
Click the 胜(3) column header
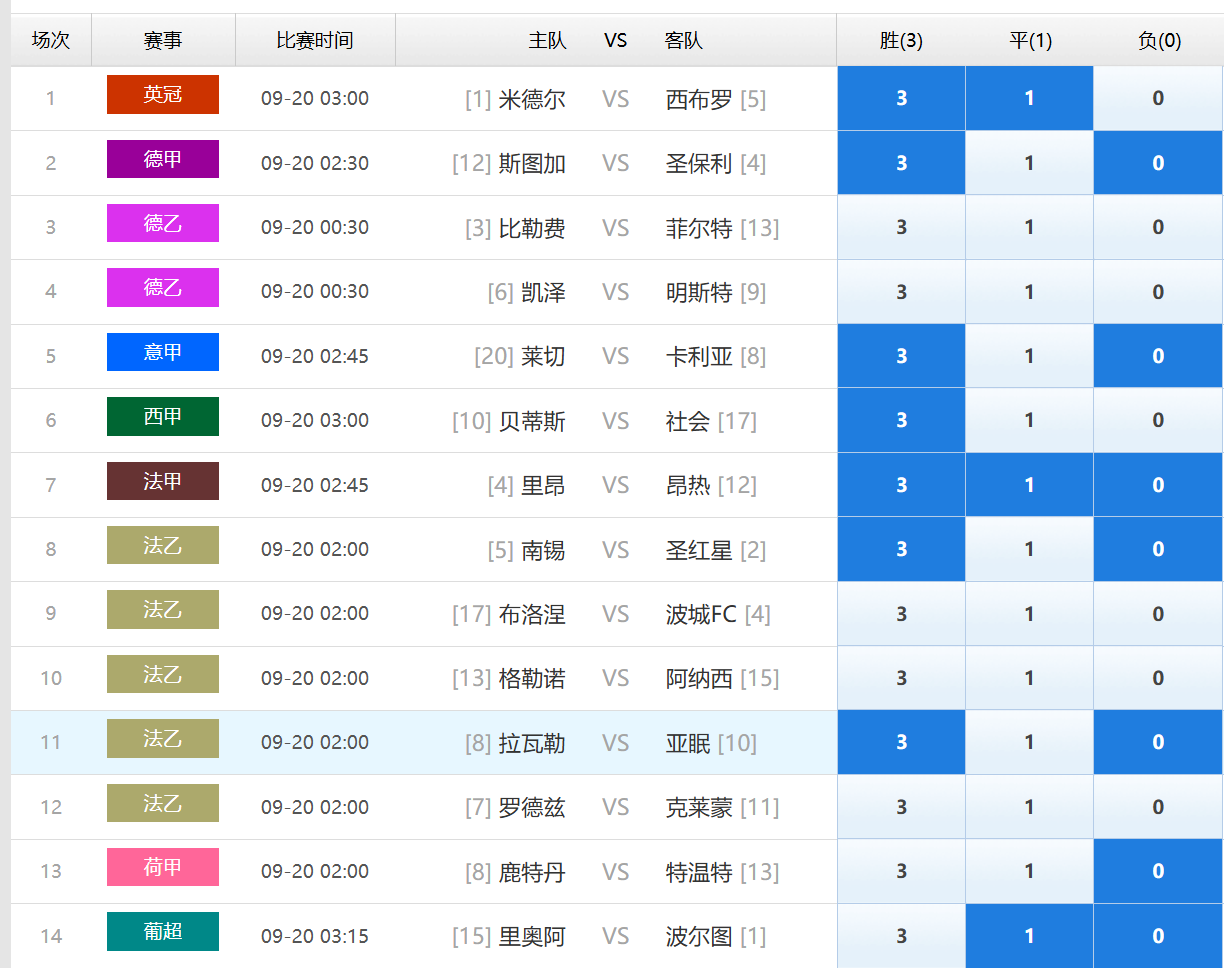pos(901,41)
